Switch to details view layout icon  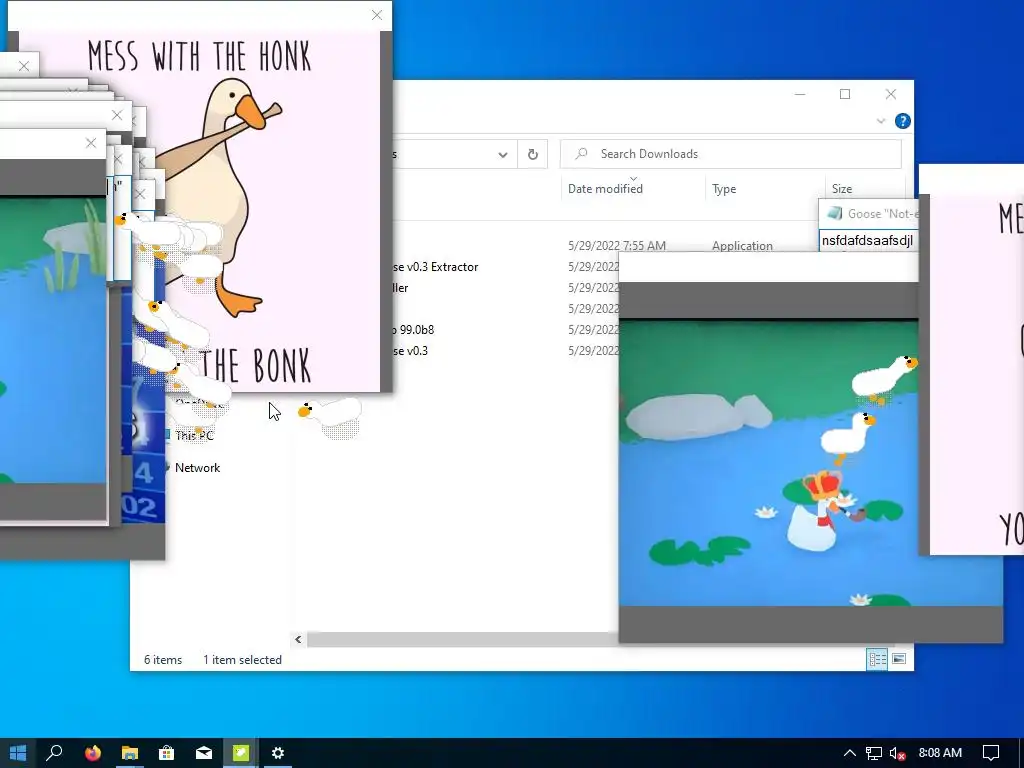[877, 659]
